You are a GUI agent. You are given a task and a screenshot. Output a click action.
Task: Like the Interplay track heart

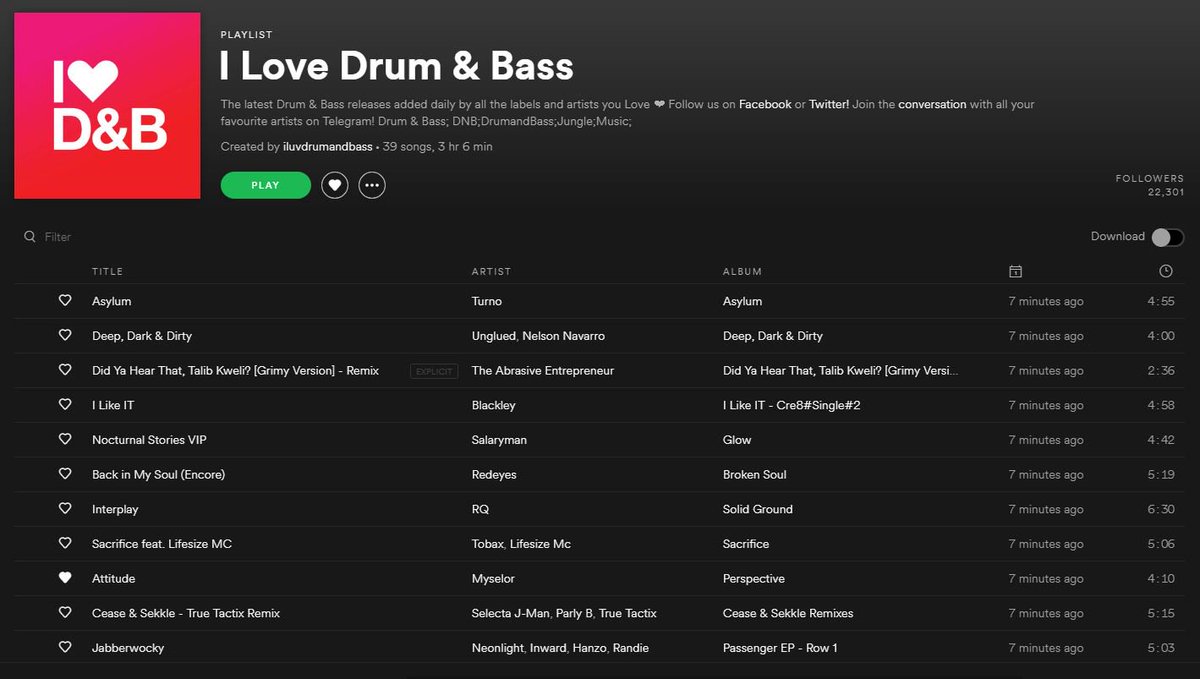pos(65,509)
